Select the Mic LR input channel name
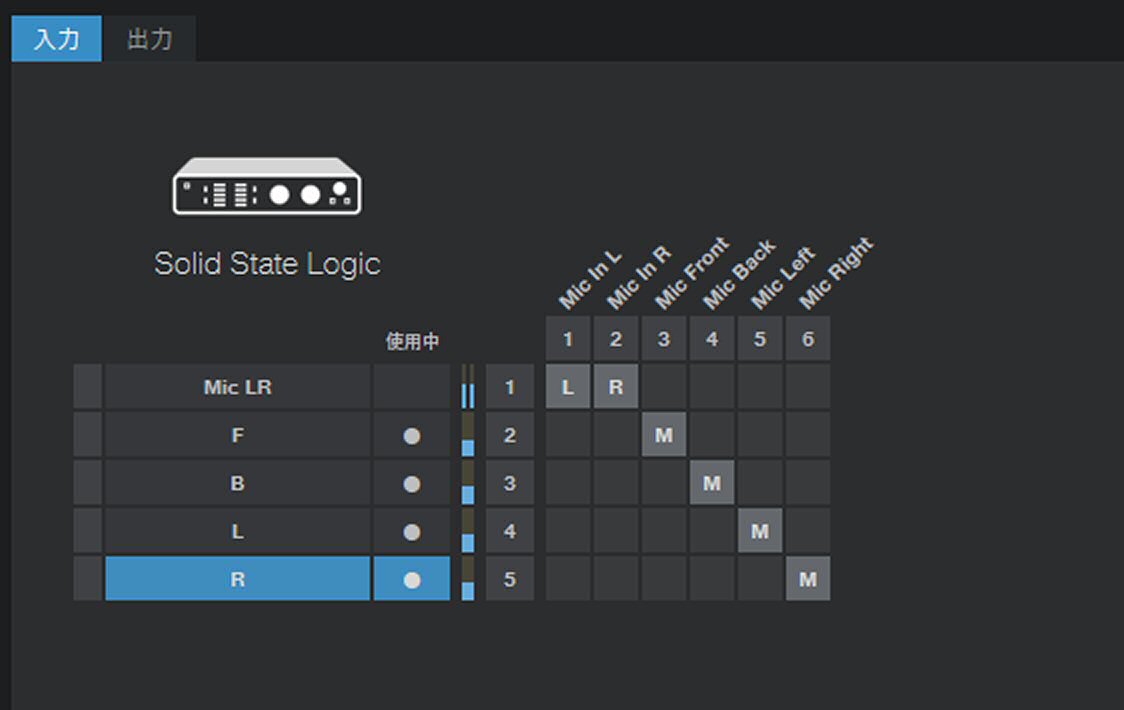 (237, 387)
